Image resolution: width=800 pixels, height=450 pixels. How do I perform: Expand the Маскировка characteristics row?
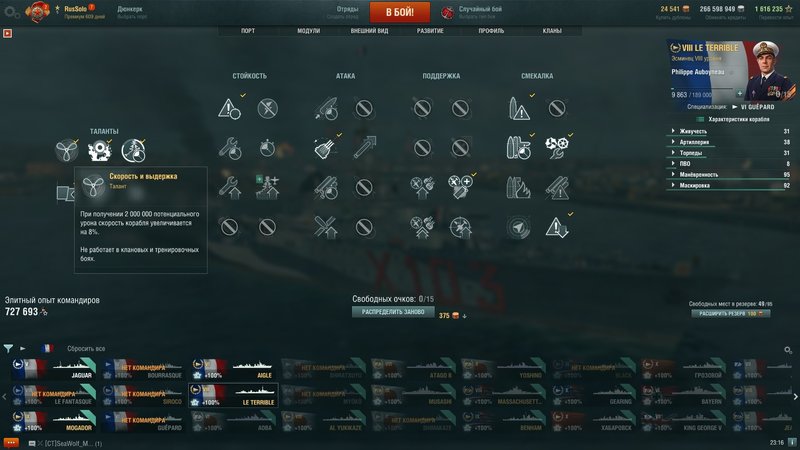(x=731, y=185)
